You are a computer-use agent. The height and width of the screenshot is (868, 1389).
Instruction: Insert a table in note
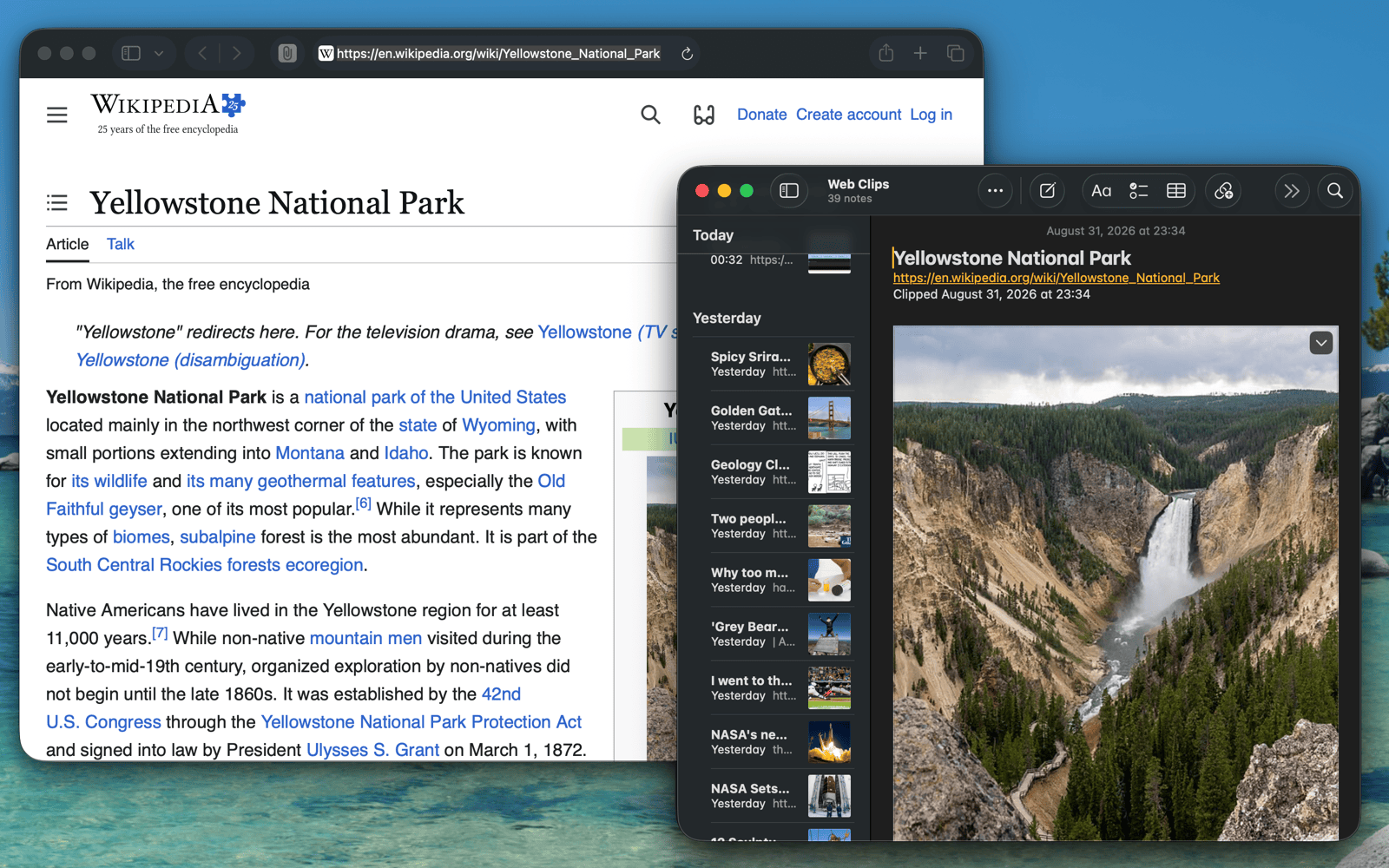pos(1176,191)
